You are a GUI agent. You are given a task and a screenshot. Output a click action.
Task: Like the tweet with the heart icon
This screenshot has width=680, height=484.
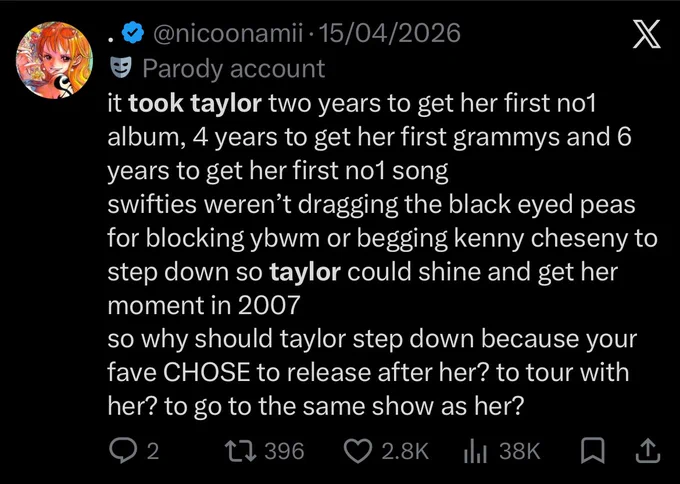tap(358, 451)
